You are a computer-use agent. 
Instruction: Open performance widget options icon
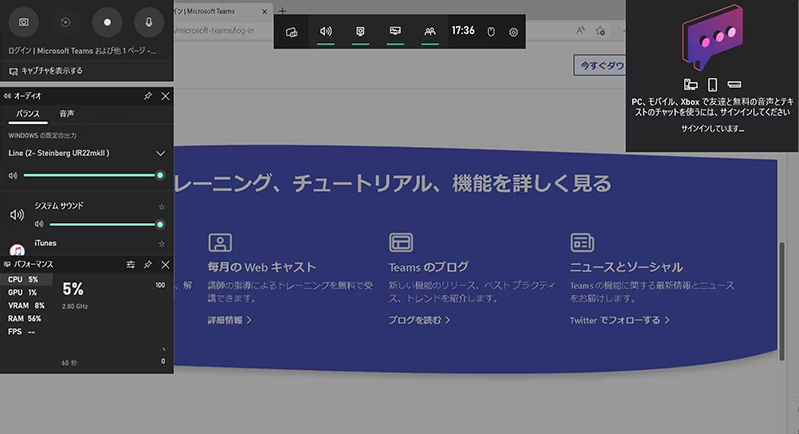click(130, 265)
